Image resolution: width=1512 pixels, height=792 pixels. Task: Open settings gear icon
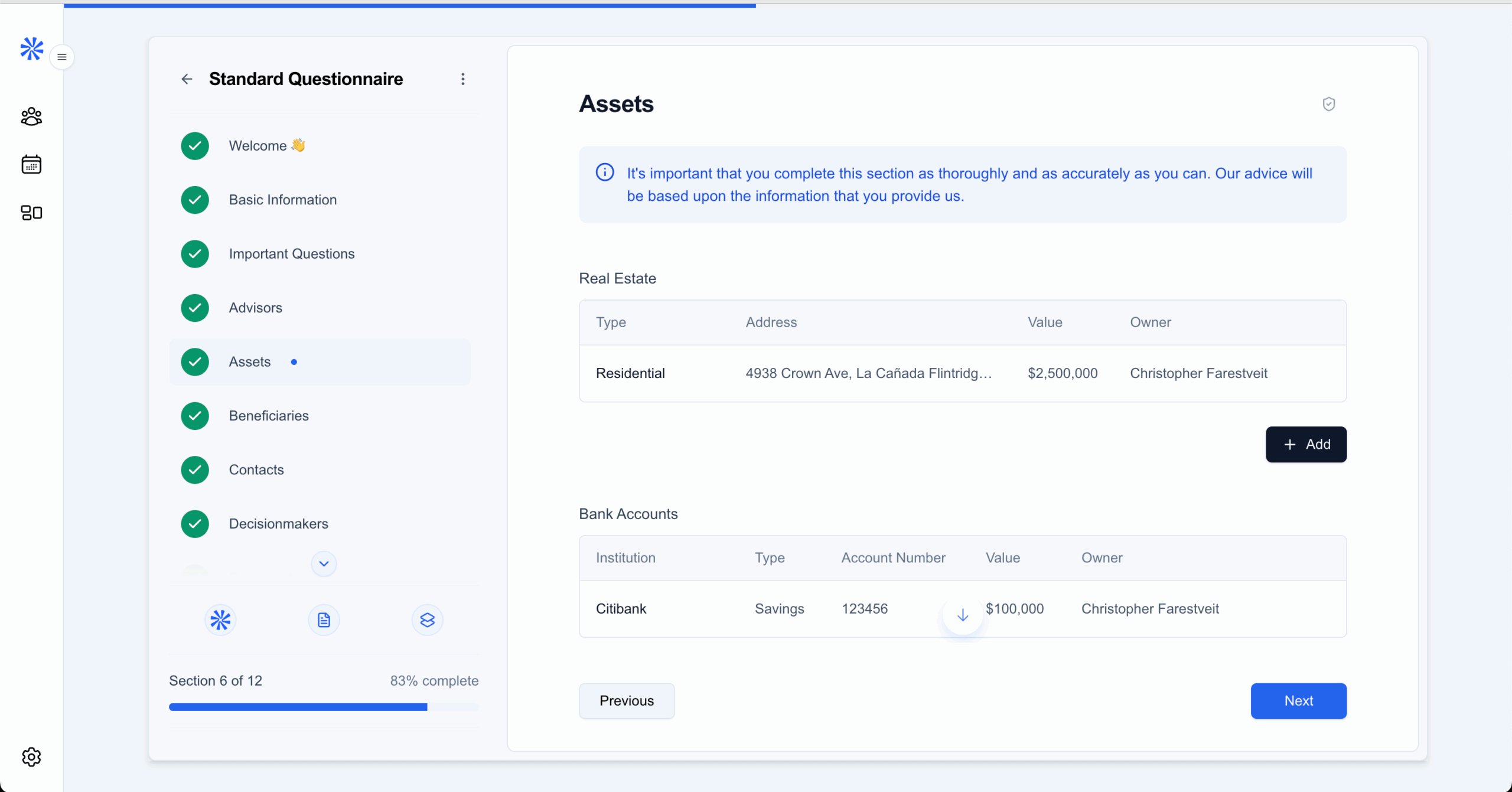31,757
